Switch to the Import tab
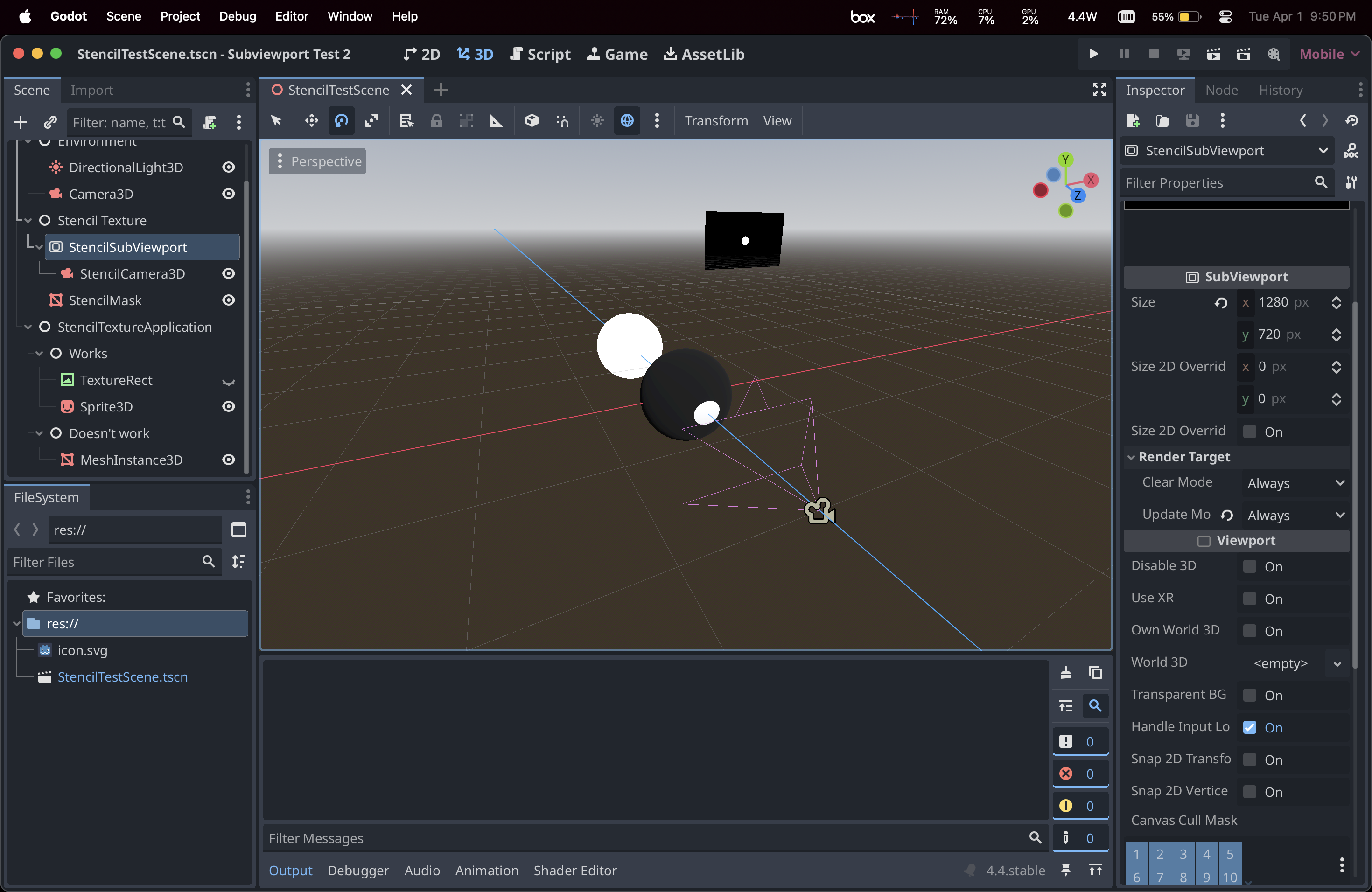Screen dimensions: 1372x892 coord(91,90)
